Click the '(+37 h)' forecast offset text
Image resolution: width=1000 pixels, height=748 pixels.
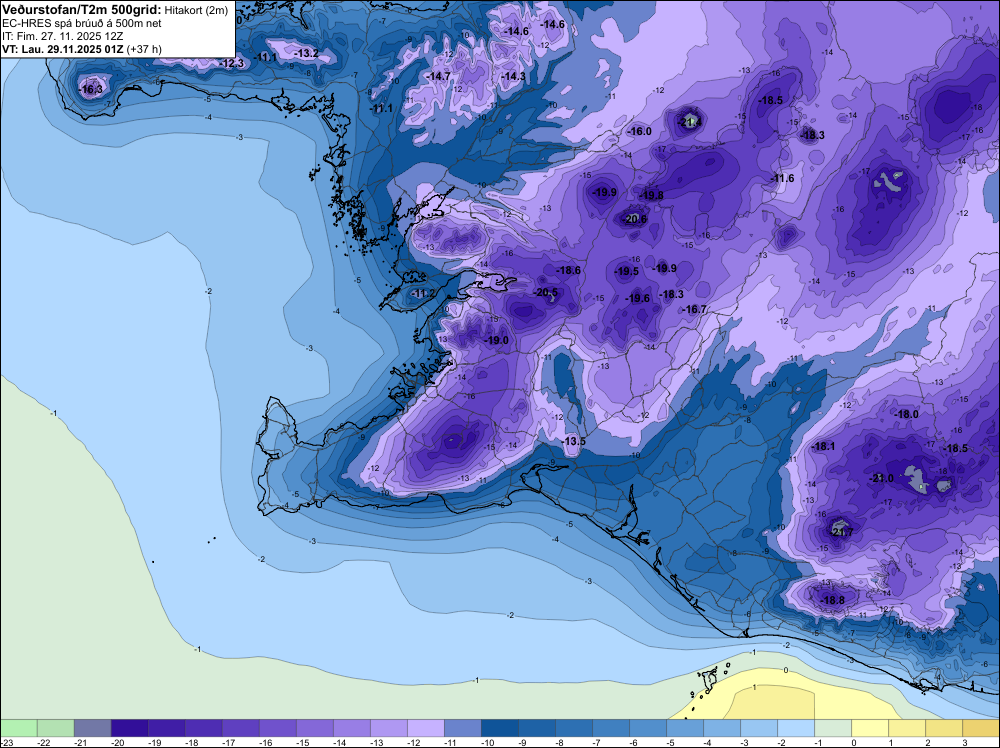tap(144, 49)
